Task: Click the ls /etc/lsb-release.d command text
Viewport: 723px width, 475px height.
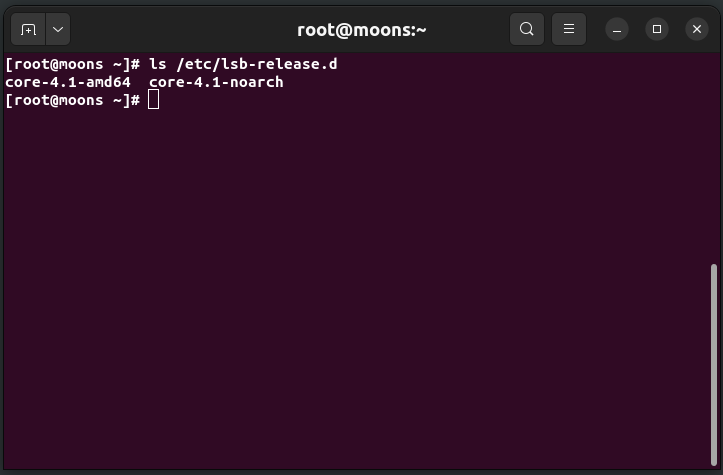Action: (243, 64)
